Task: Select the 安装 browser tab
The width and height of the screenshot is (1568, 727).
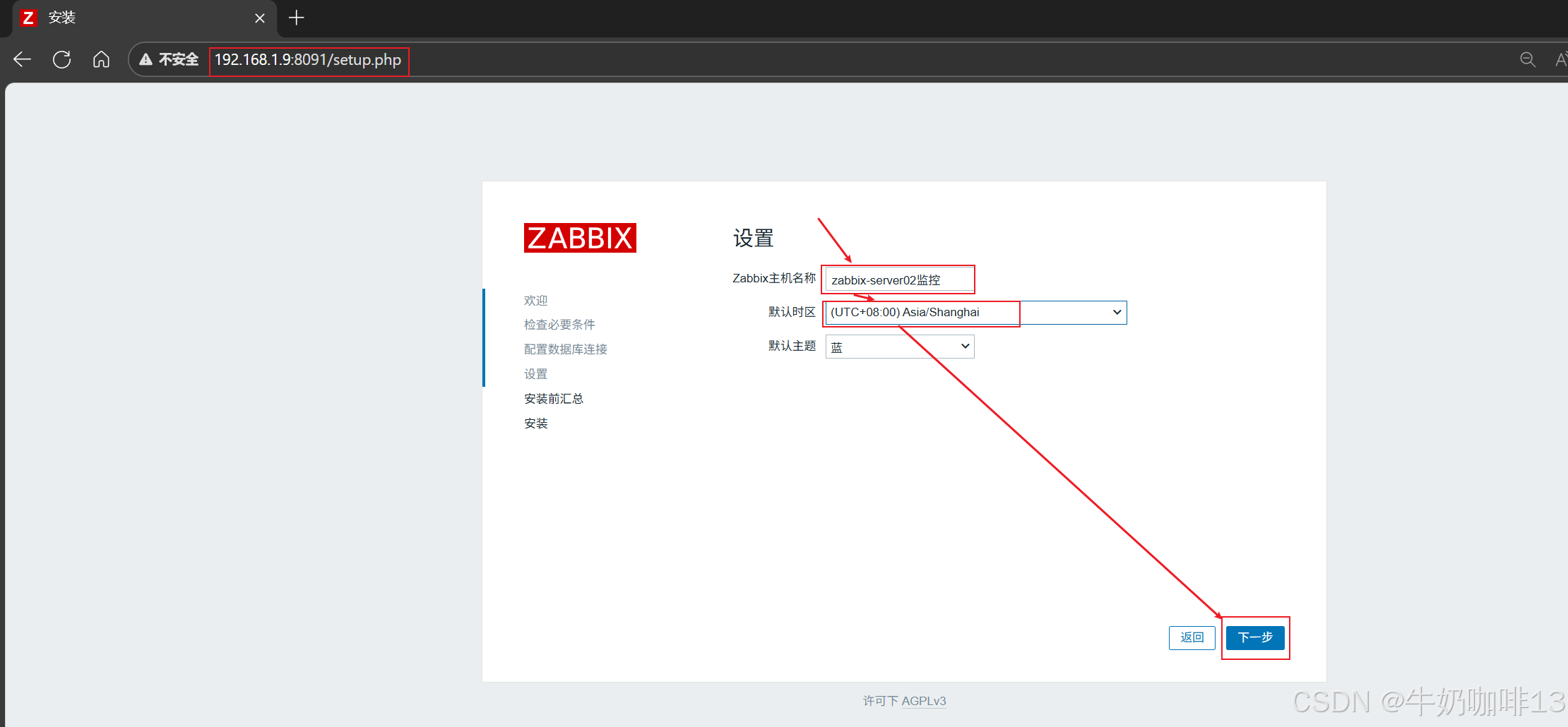Action: [143, 18]
